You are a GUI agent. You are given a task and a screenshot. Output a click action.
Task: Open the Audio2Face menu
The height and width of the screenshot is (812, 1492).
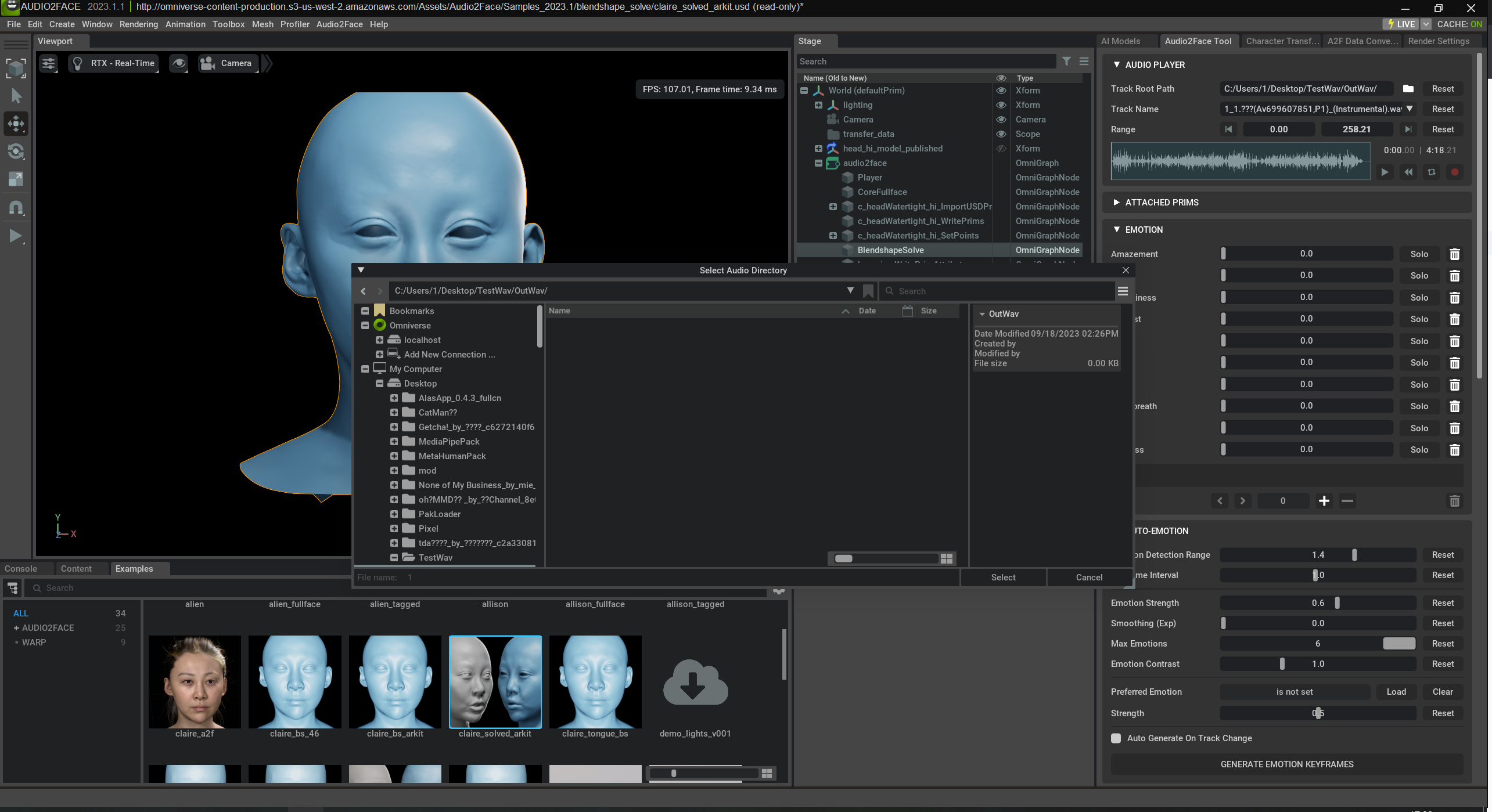(339, 24)
